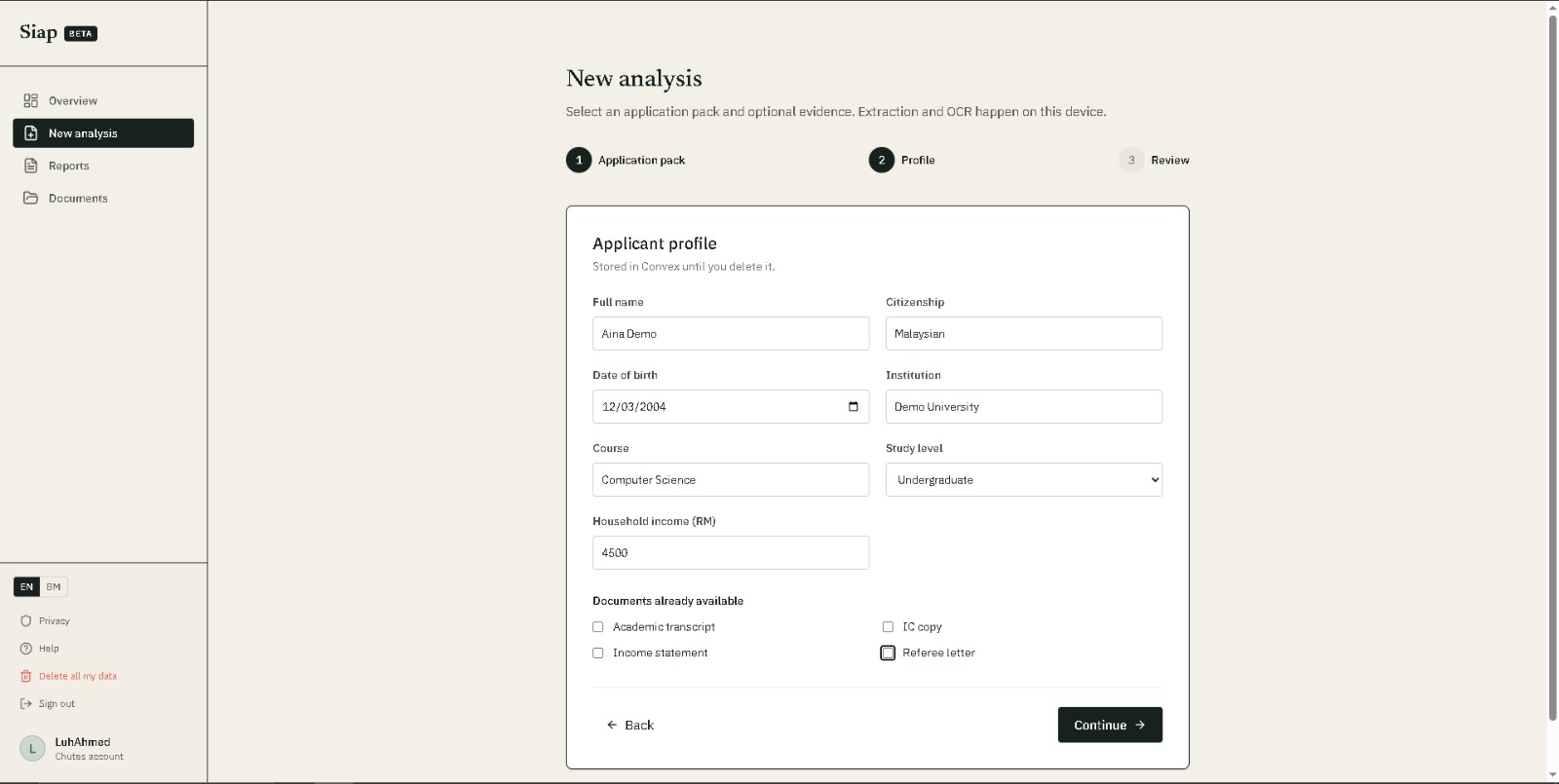Click the Documents folder icon
This screenshot has width=1559, height=784.
coord(31,198)
